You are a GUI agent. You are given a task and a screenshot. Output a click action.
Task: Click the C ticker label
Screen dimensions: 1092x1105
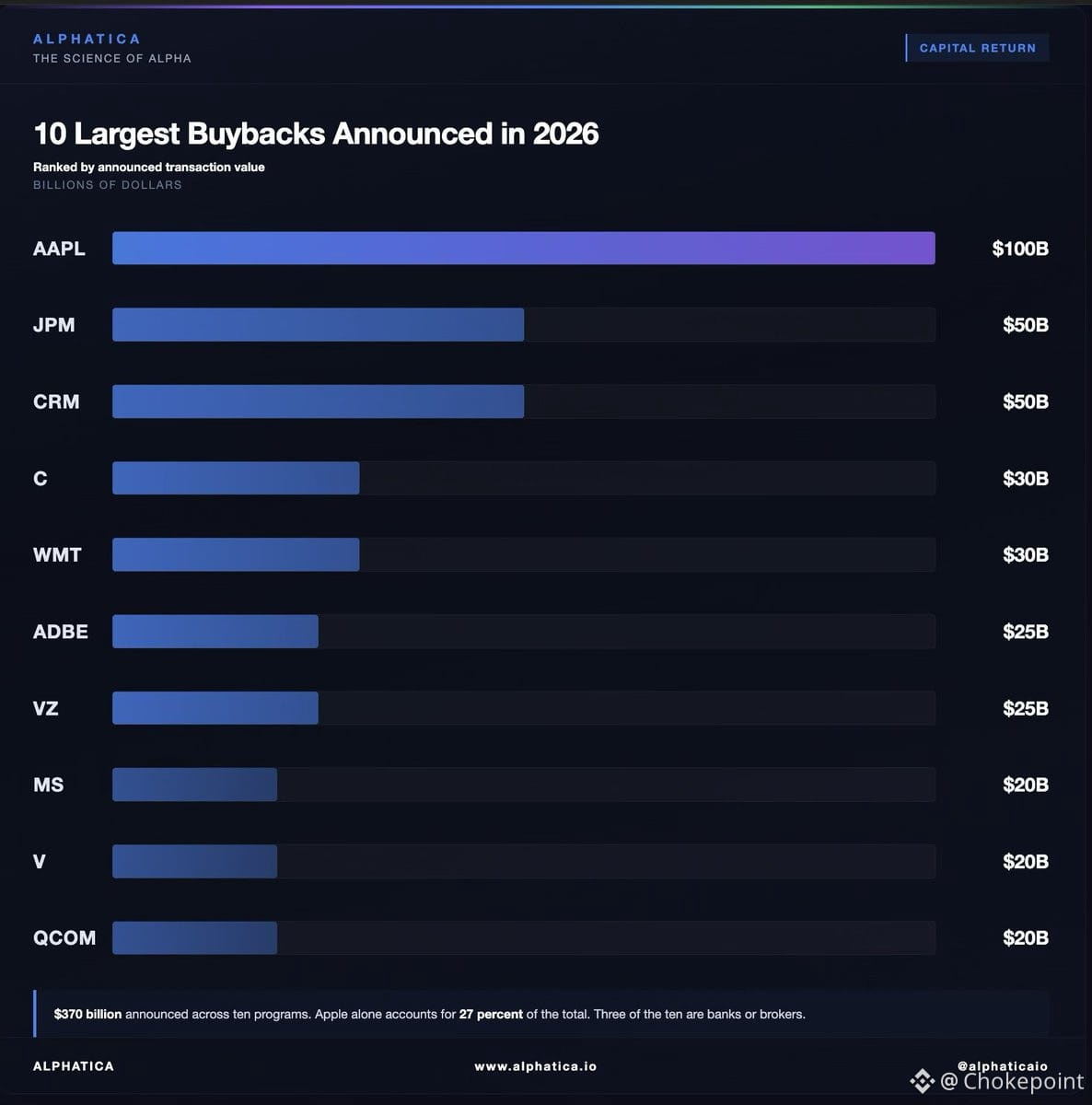click(x=41, y=478)
